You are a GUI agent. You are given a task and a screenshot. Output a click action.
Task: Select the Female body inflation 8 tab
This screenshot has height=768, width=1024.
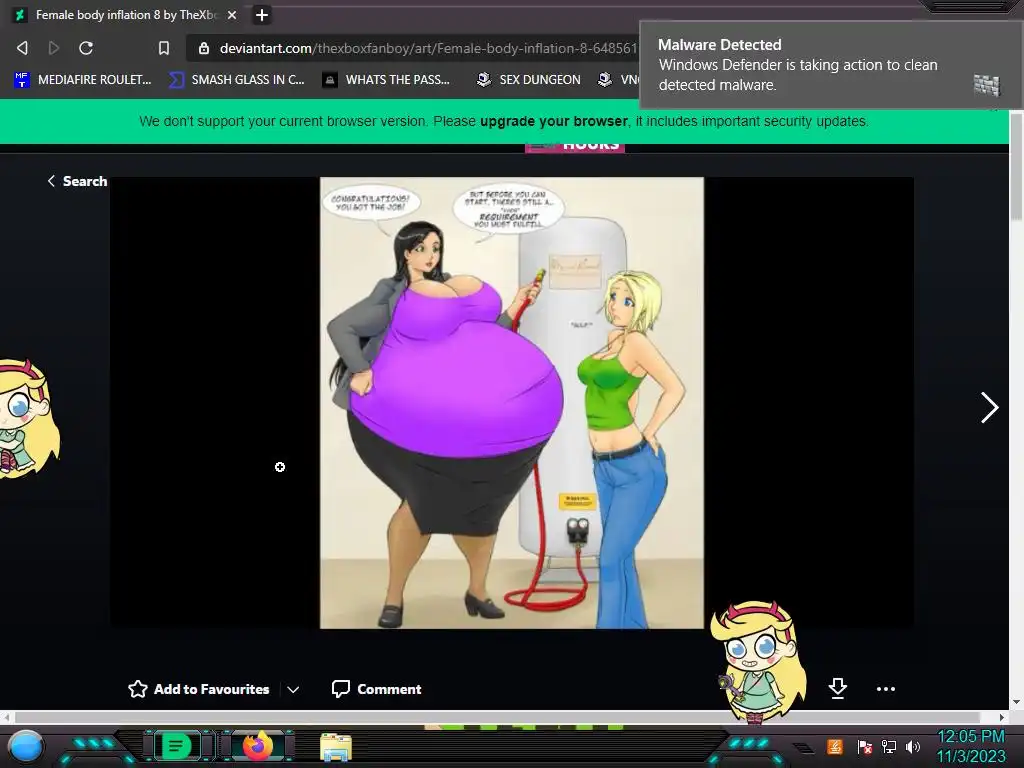tap(126, 15)
